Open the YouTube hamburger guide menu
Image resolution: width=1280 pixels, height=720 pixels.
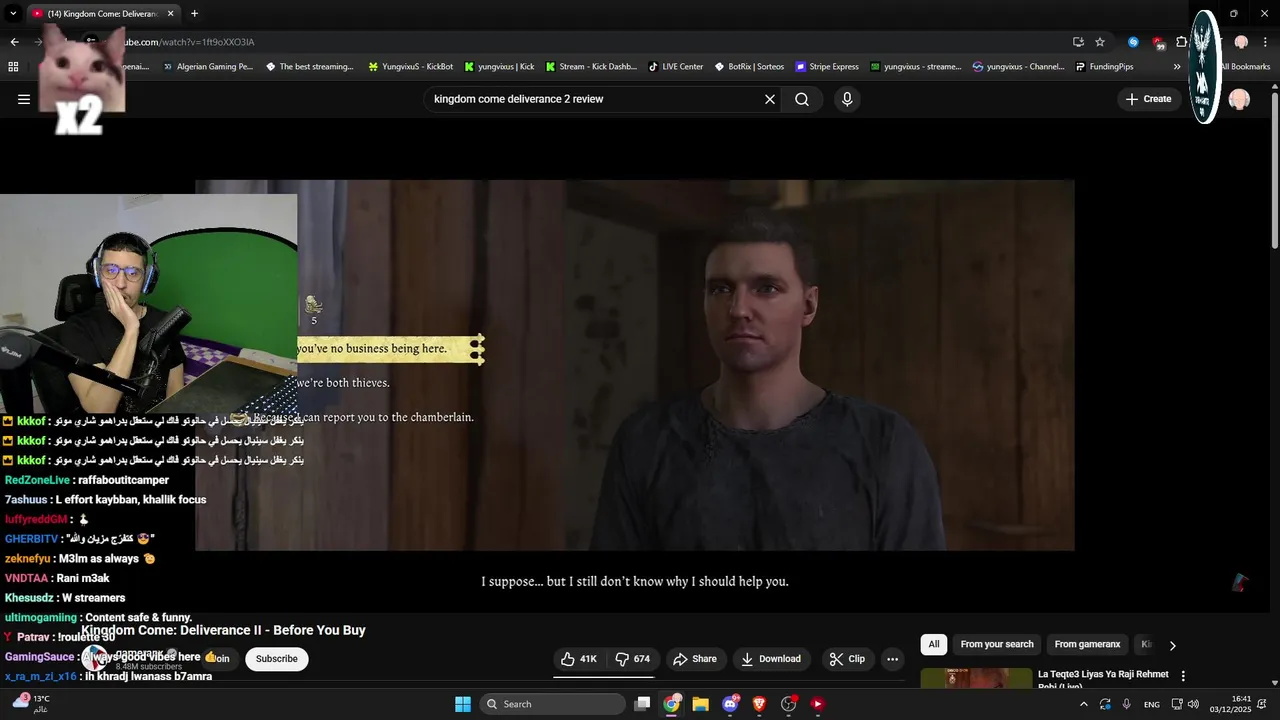click(x=24, y=99)
